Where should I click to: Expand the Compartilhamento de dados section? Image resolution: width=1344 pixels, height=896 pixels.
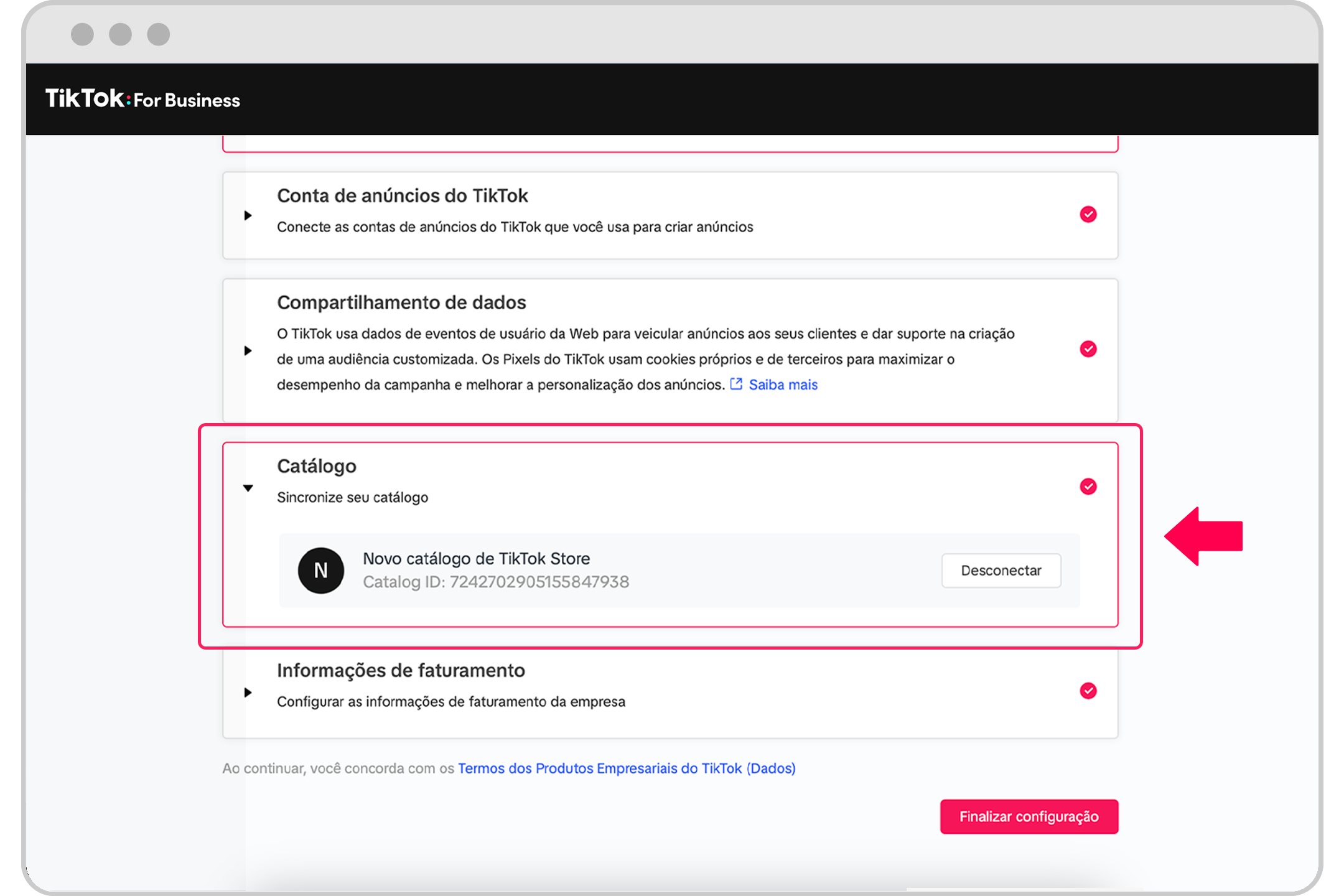click(248, 350)
